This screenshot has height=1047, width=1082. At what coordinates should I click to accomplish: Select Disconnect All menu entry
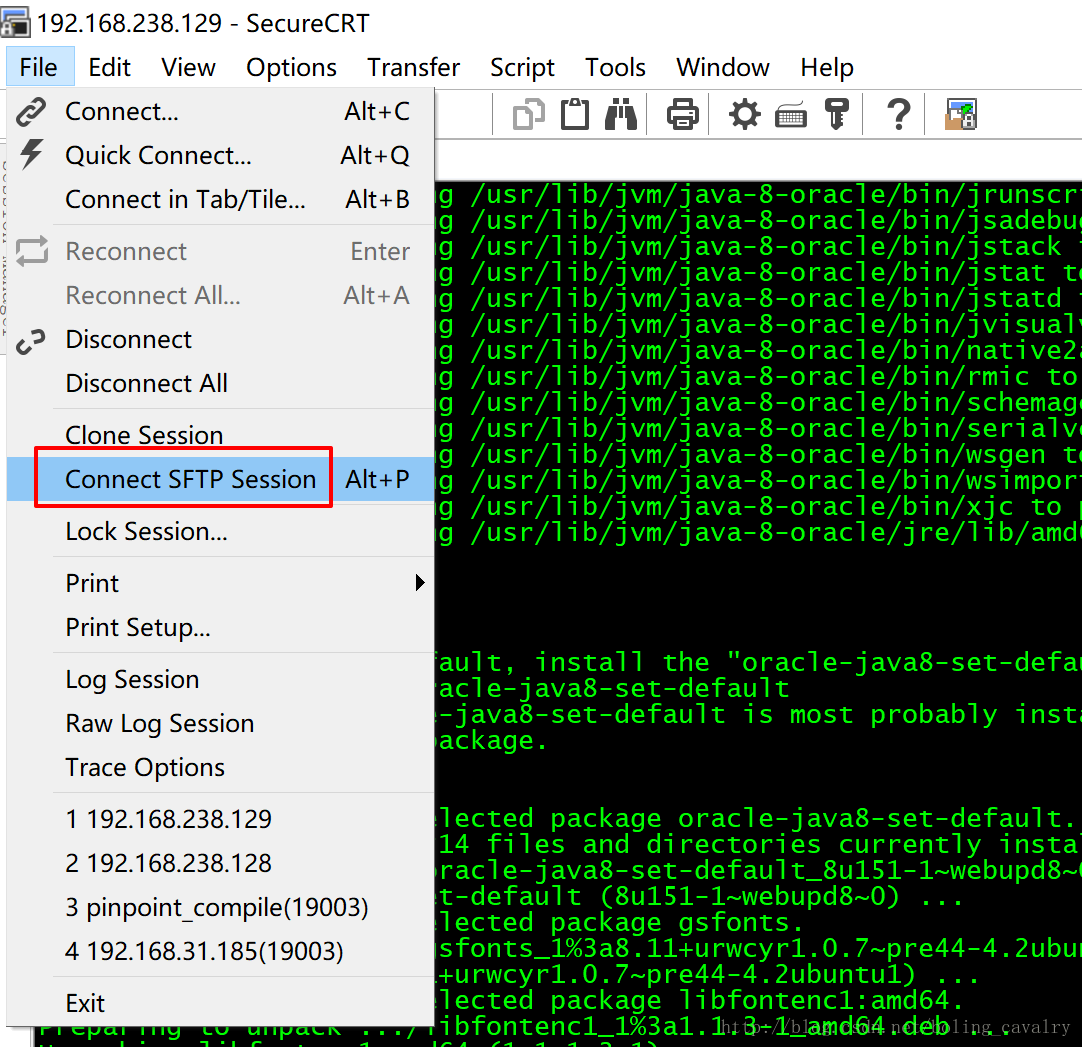[x=220, y=383]
